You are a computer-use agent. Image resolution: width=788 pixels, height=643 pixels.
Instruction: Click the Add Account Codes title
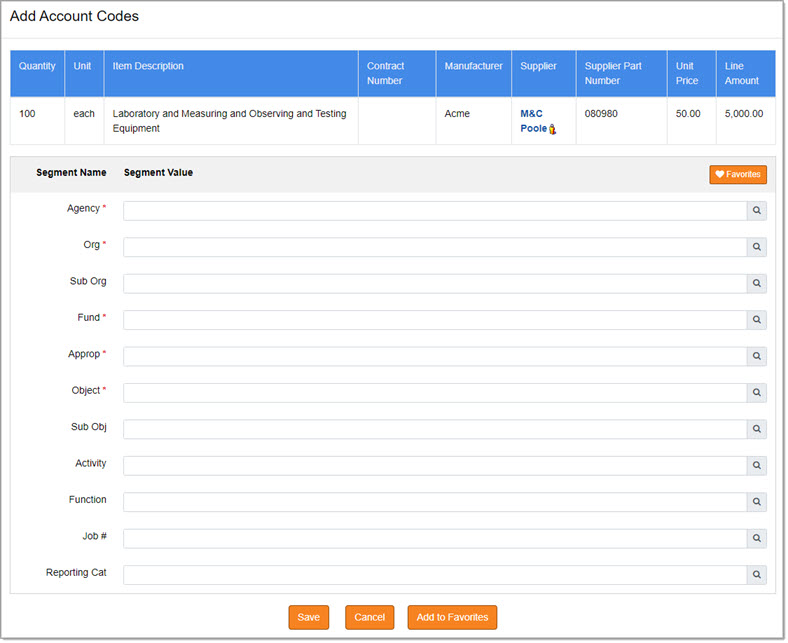74,17
